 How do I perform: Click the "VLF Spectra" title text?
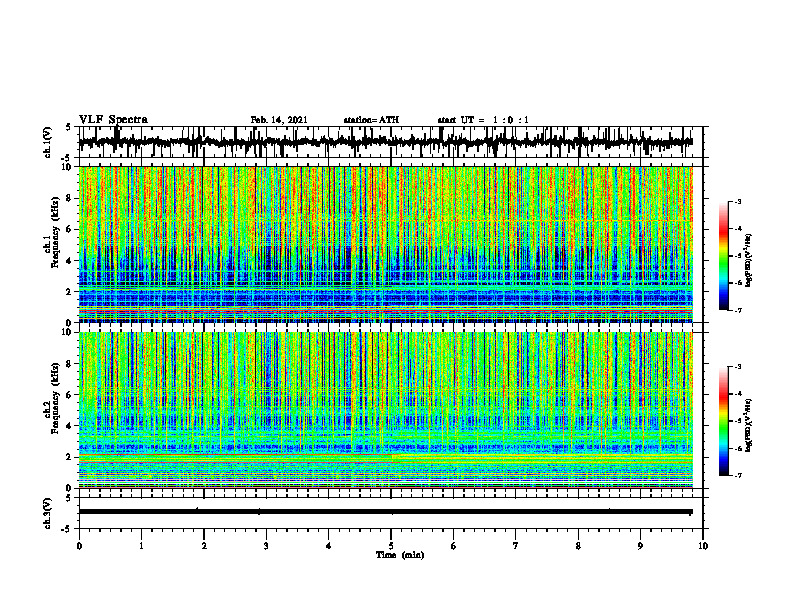(113, 120)
